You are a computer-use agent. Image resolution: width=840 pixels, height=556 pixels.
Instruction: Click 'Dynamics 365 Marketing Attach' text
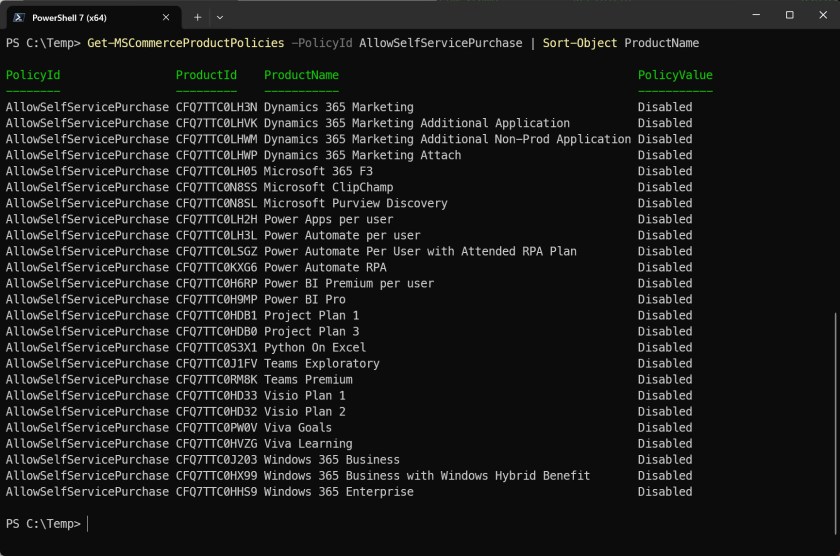(x=362, y=155)
